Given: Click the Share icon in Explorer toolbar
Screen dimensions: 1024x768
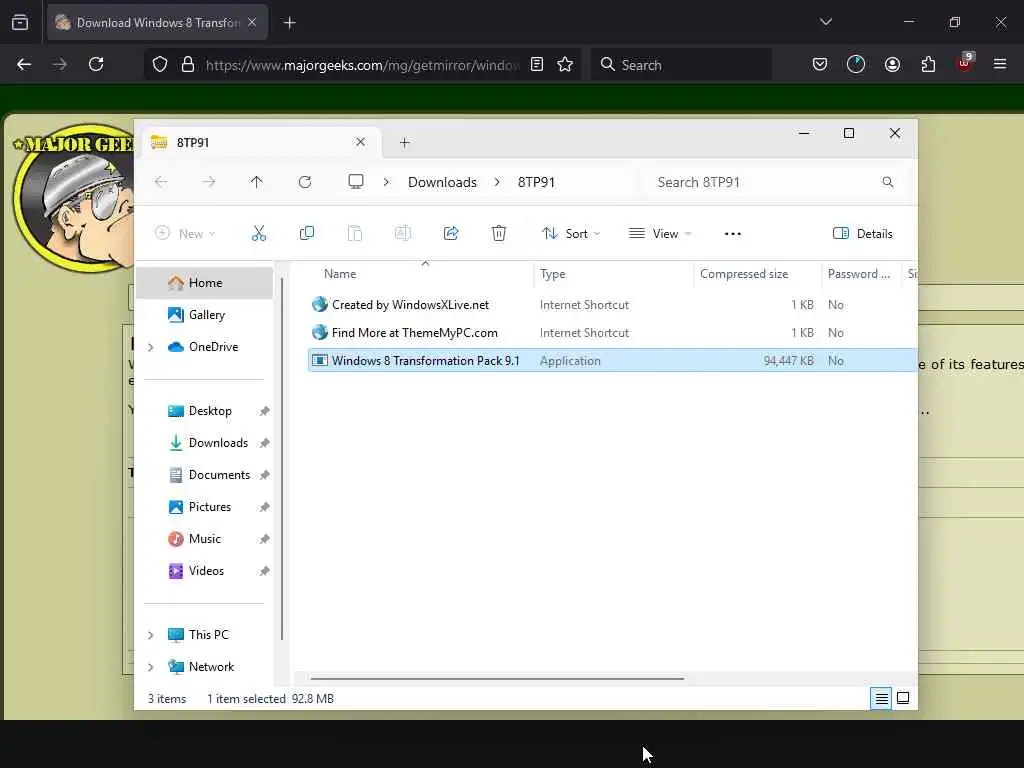Looking at the screenshot, I should pyautogui.click(x=451, y=233).
